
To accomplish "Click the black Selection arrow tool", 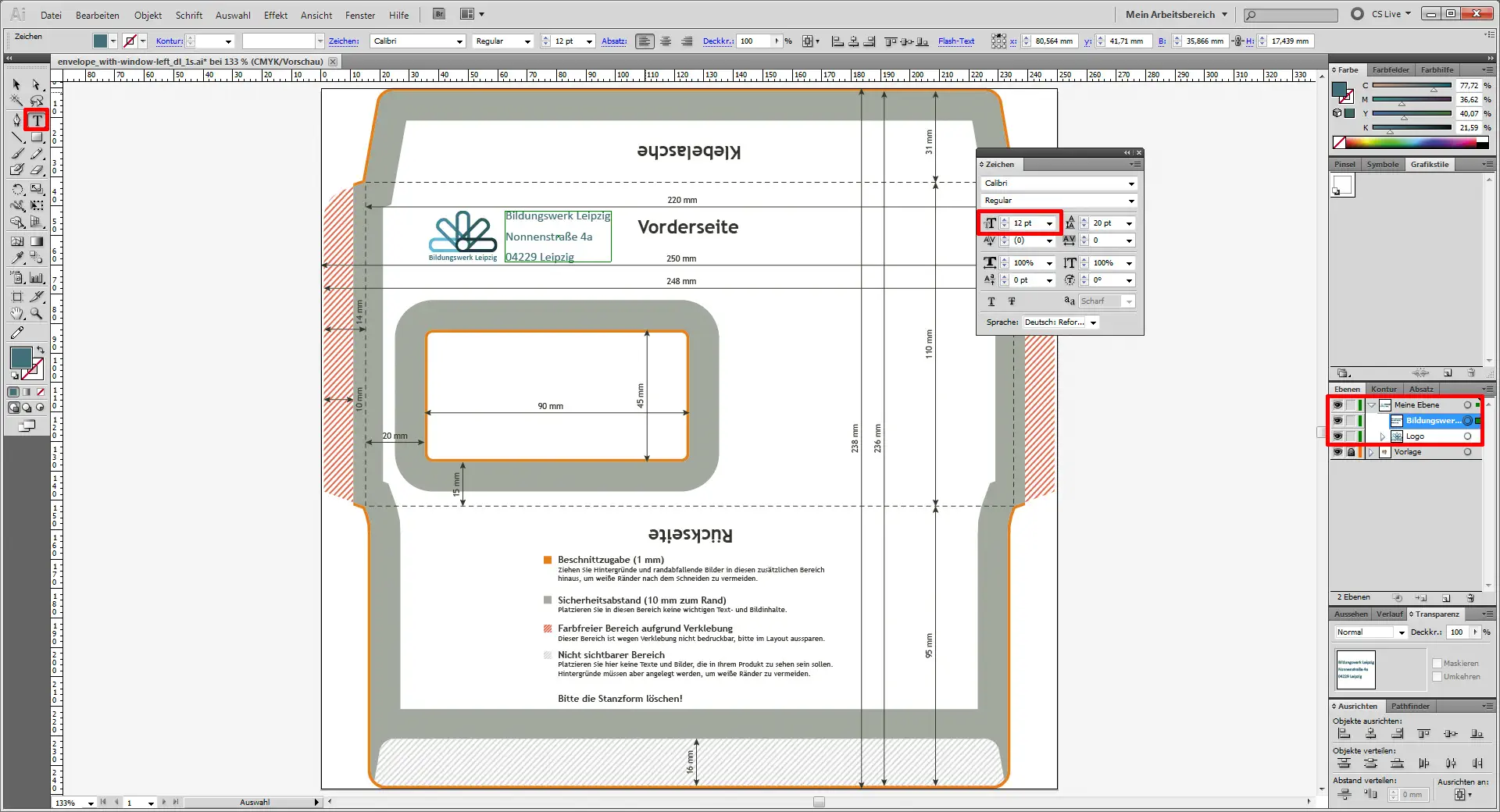I will [x=16, y=84].
